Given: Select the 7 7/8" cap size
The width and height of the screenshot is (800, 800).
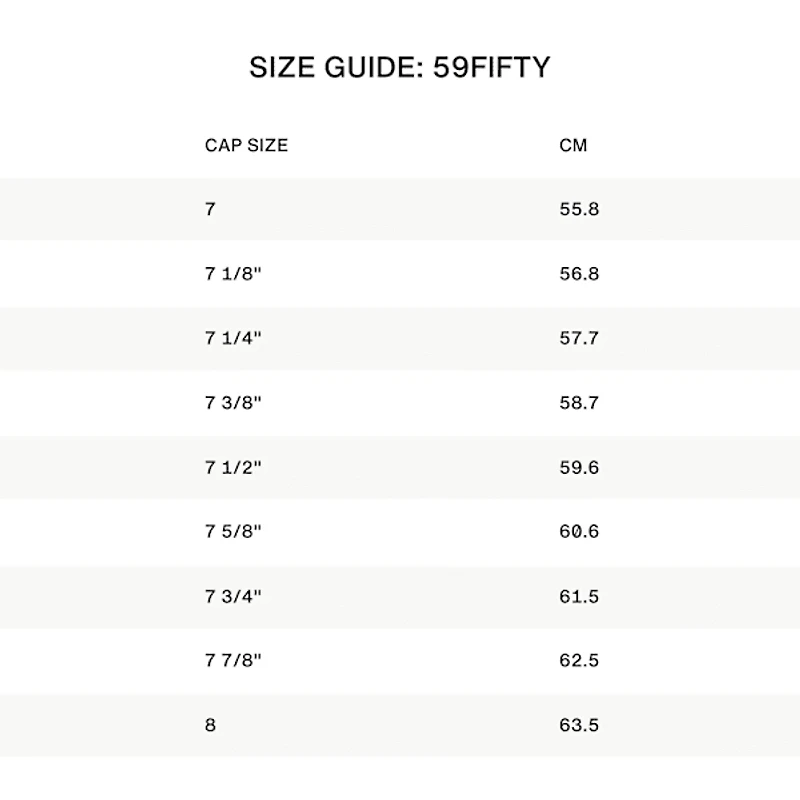Looking at the screenshot, I should point(233,661).
